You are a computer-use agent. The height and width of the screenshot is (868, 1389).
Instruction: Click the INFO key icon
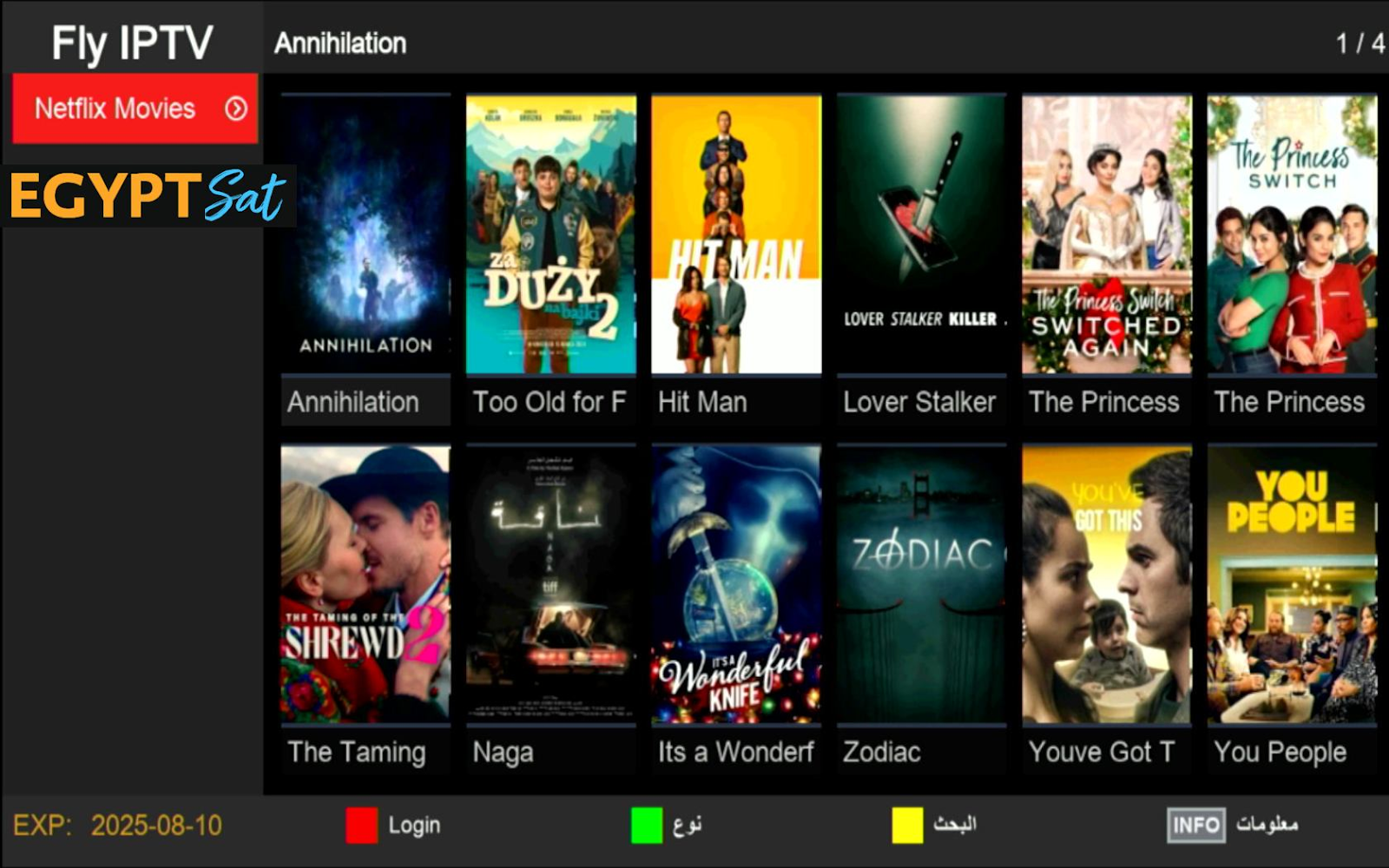pos(1195,825)
